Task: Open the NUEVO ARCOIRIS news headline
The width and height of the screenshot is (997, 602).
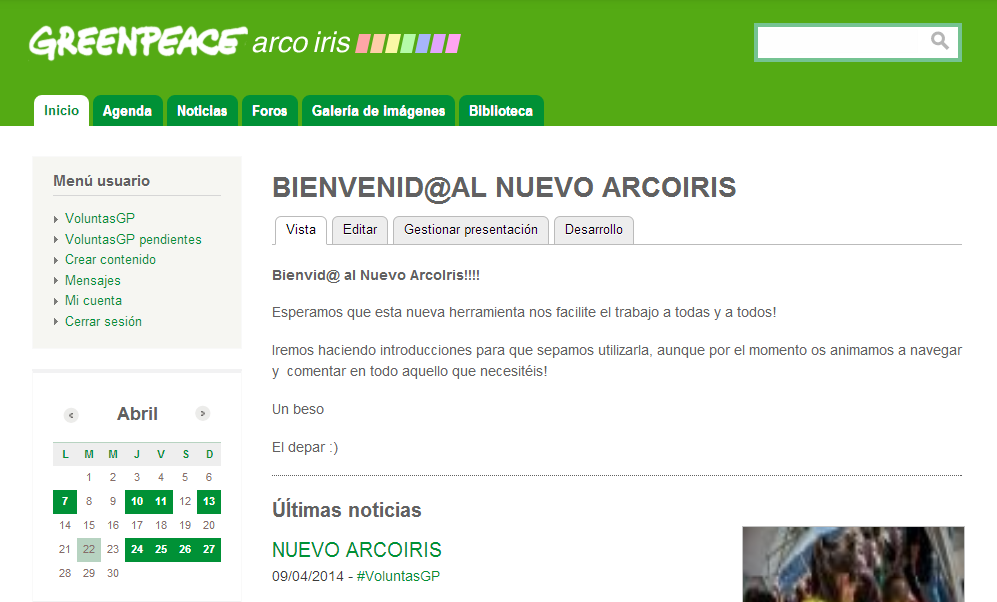Action: point(357,549)
